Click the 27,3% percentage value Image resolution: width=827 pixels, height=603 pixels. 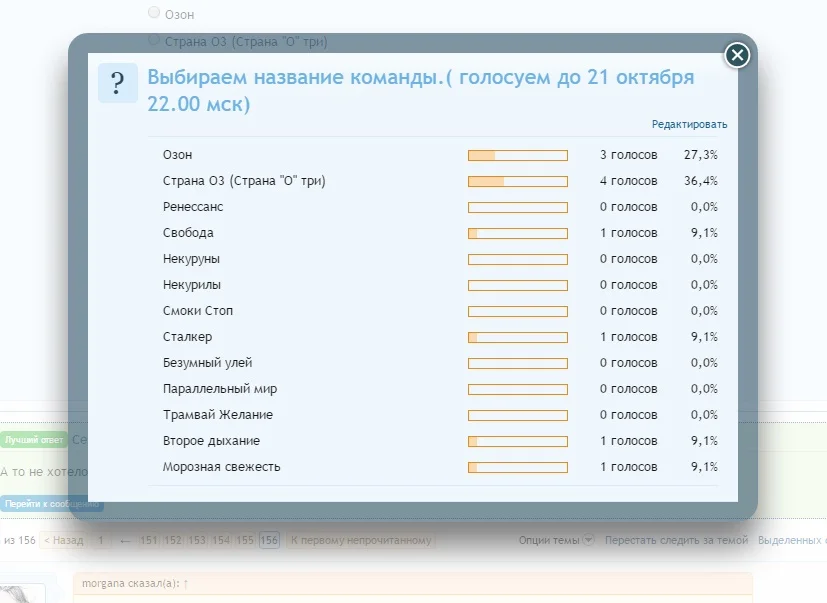701,155
